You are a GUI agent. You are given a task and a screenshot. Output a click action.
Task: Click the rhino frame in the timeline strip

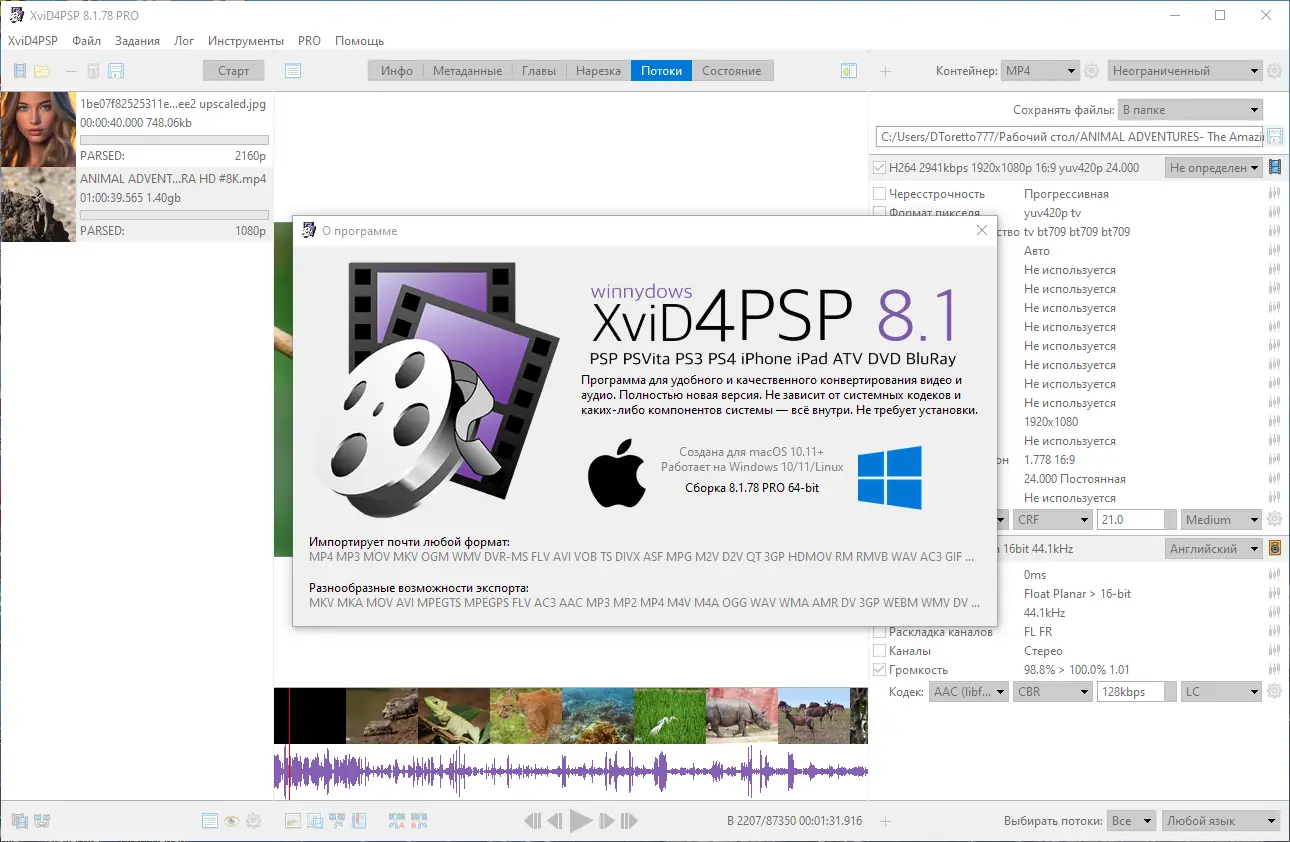tap(742, 715)
